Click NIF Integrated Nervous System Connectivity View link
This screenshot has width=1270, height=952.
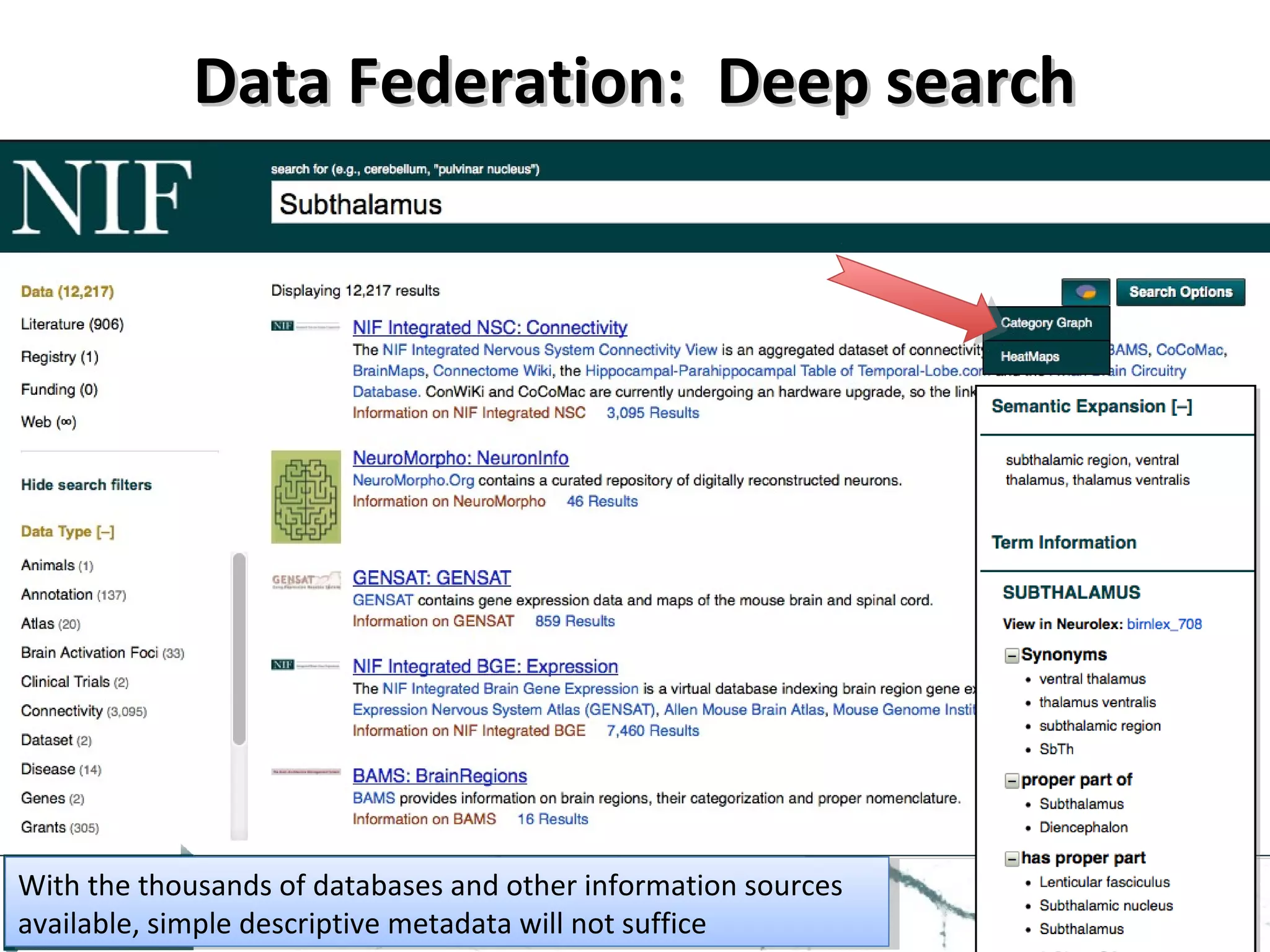549,350
